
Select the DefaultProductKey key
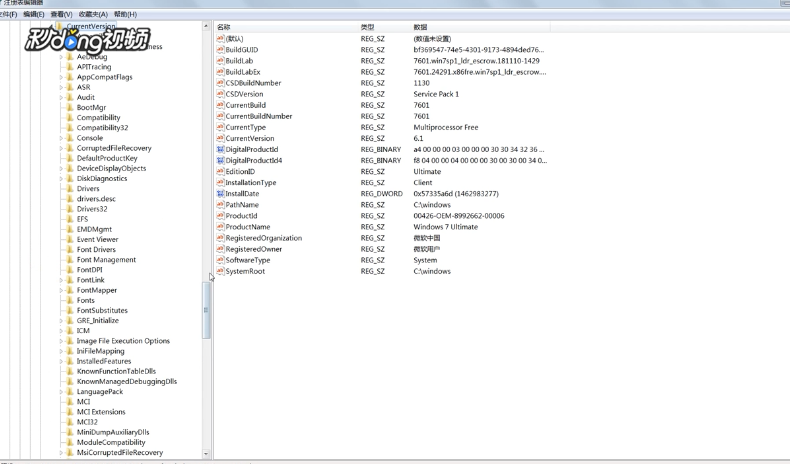click(x=107, y=158)
